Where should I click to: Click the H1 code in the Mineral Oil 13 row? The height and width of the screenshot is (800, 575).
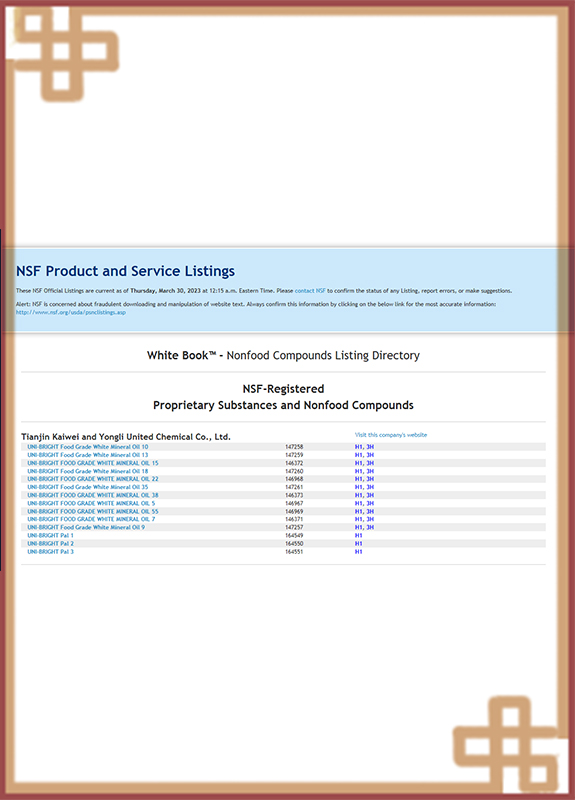[359, 455]
